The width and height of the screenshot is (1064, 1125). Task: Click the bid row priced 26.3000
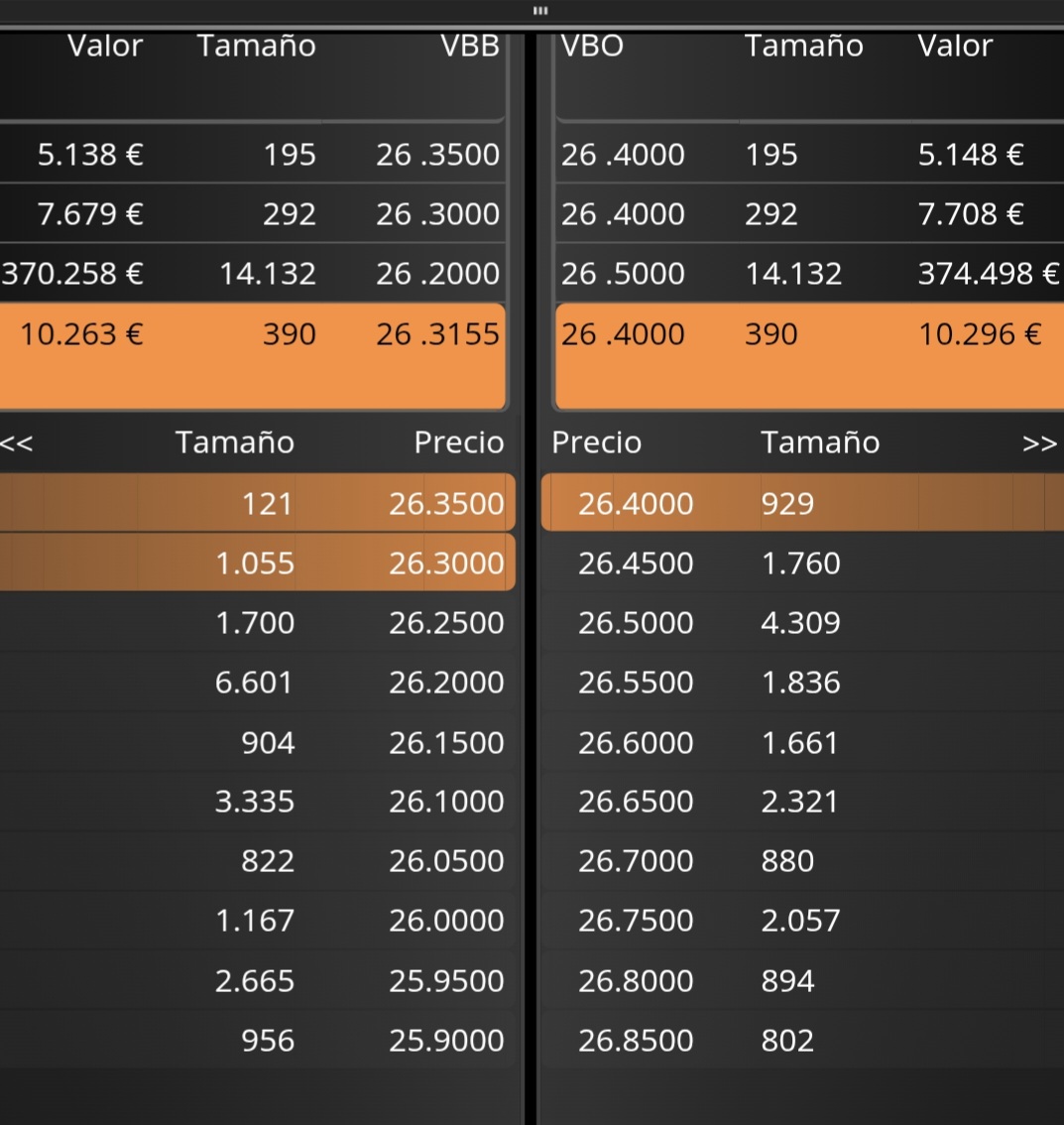pos(446,563)
